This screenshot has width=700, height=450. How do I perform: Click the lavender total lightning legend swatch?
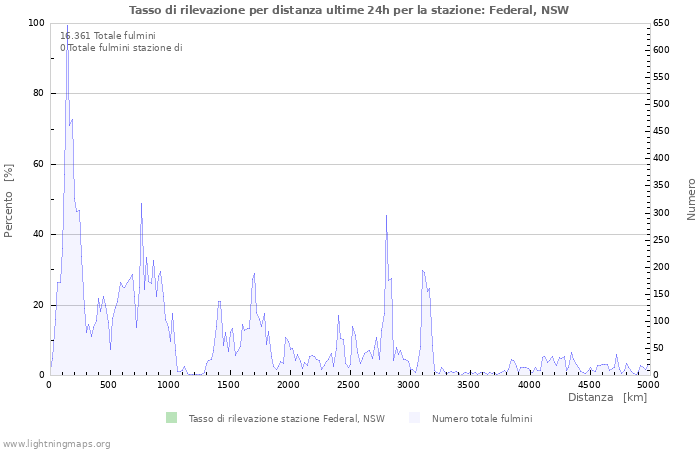point(414,418)
